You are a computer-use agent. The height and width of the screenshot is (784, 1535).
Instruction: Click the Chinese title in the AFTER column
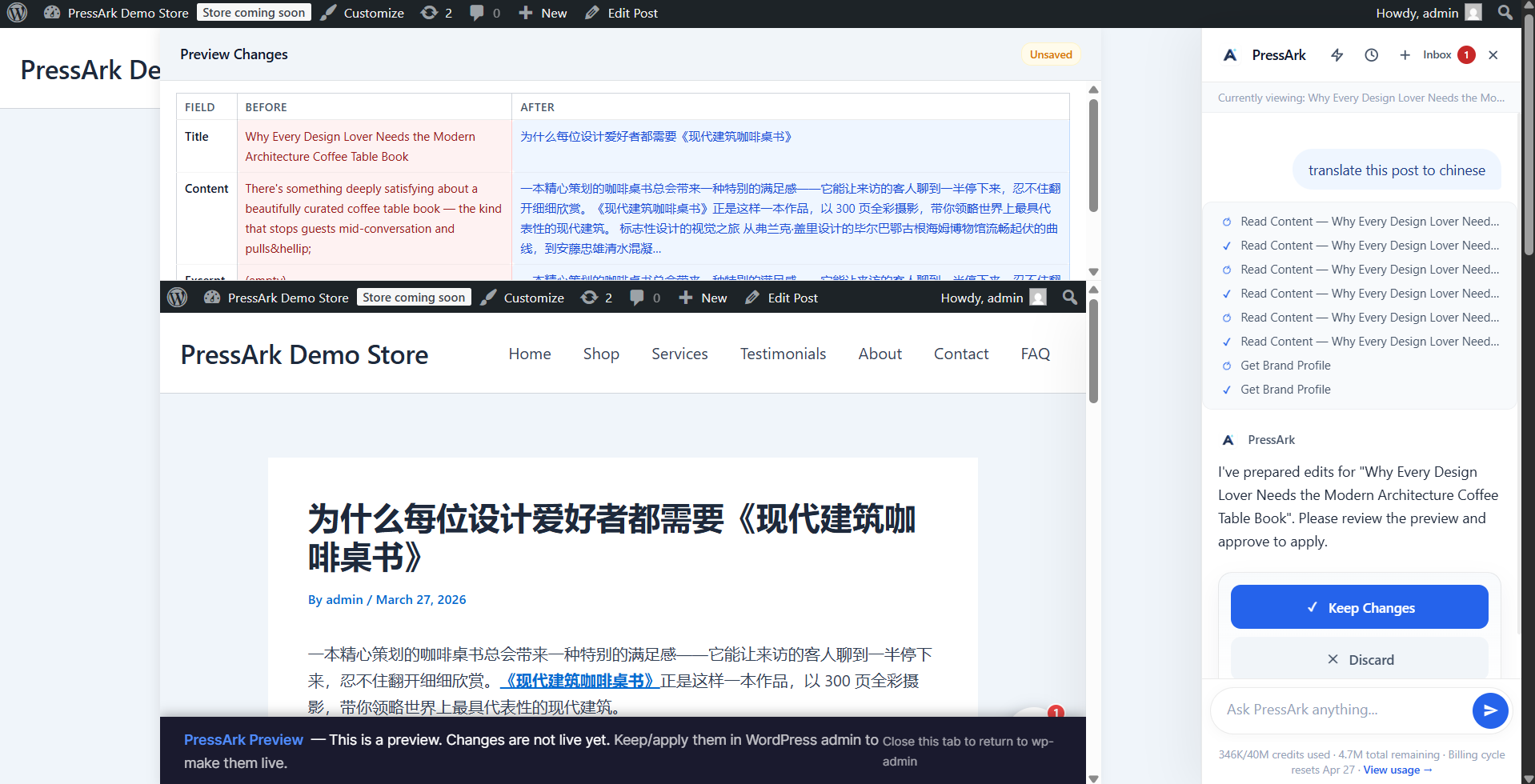[656, 137]
